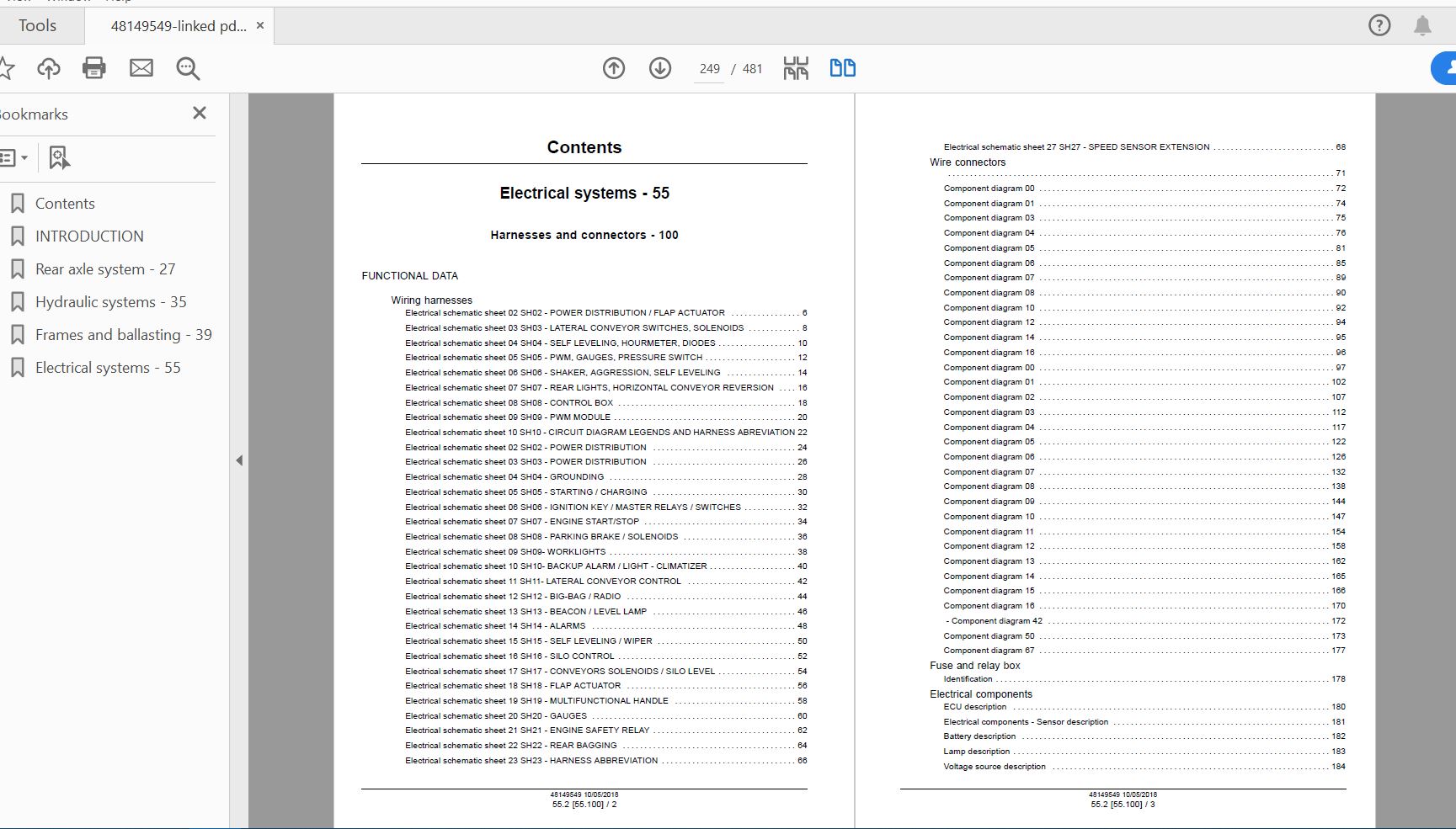Screen dimensions: 1456x829
Task: Open the Contents bookmark
Action: tap(65, 204)
